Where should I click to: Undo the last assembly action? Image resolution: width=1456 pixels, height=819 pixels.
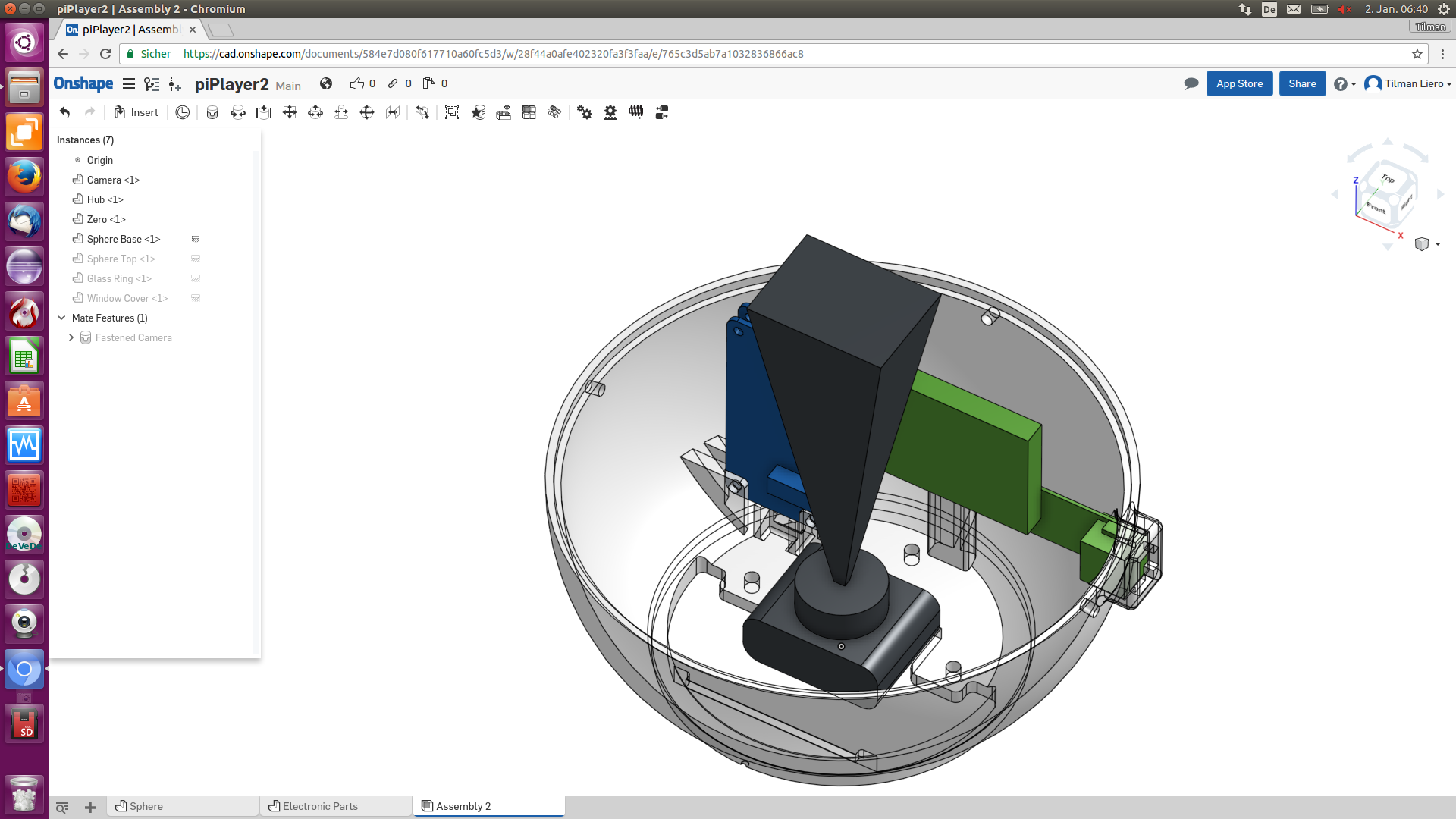coord(65,112)
